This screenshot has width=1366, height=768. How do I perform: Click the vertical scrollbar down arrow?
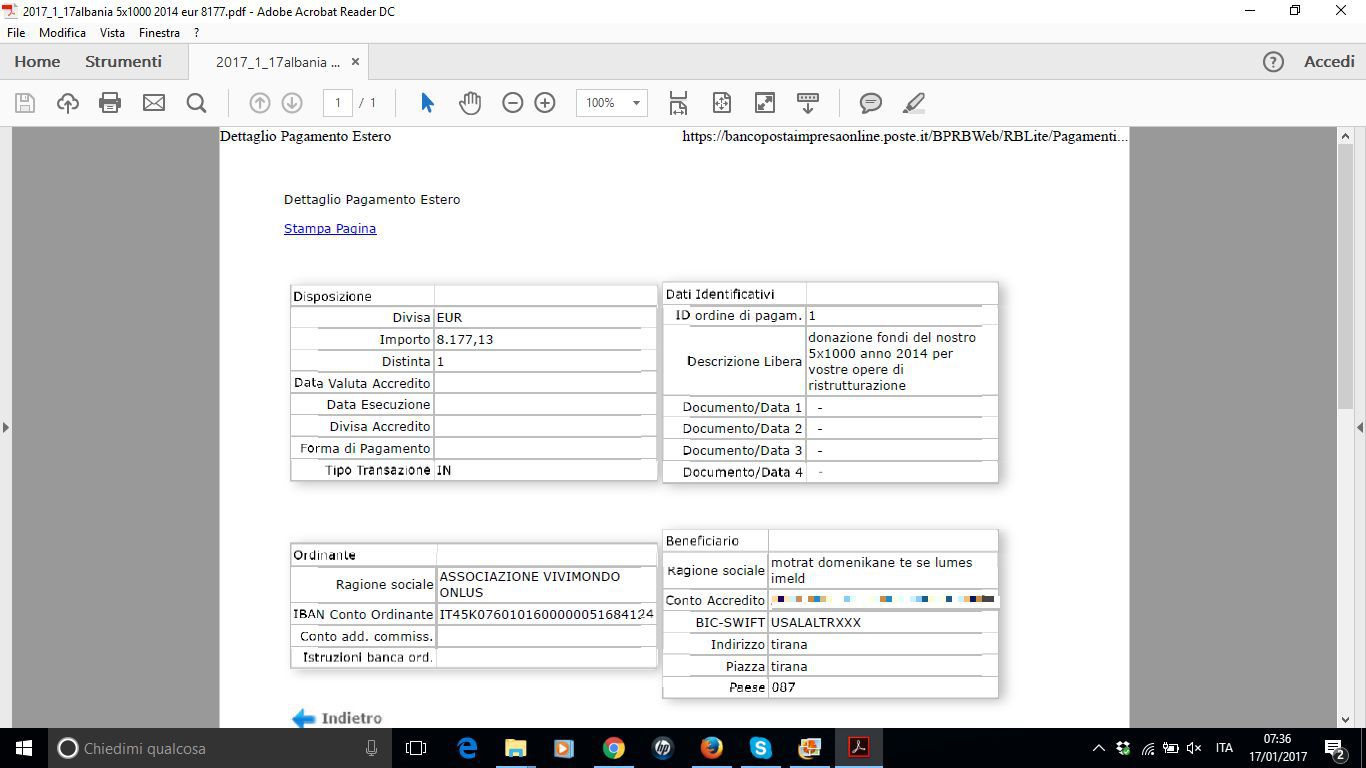click(x=1345, y=719)
